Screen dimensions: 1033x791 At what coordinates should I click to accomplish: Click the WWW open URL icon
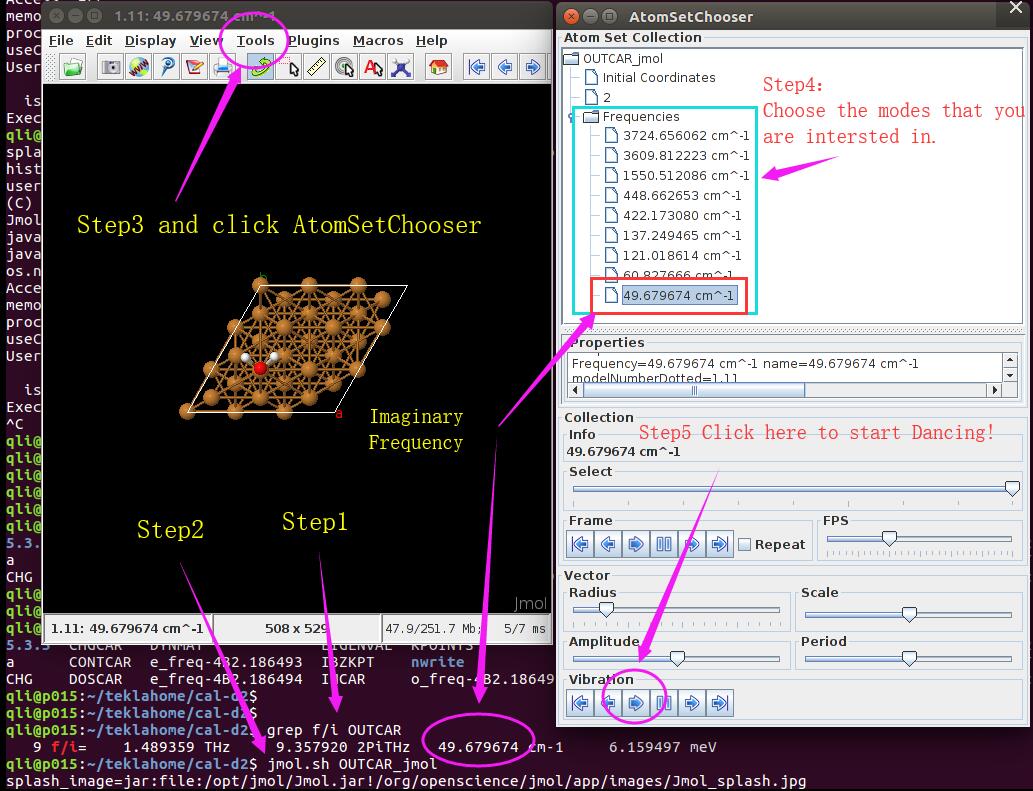tap(139, 67)
